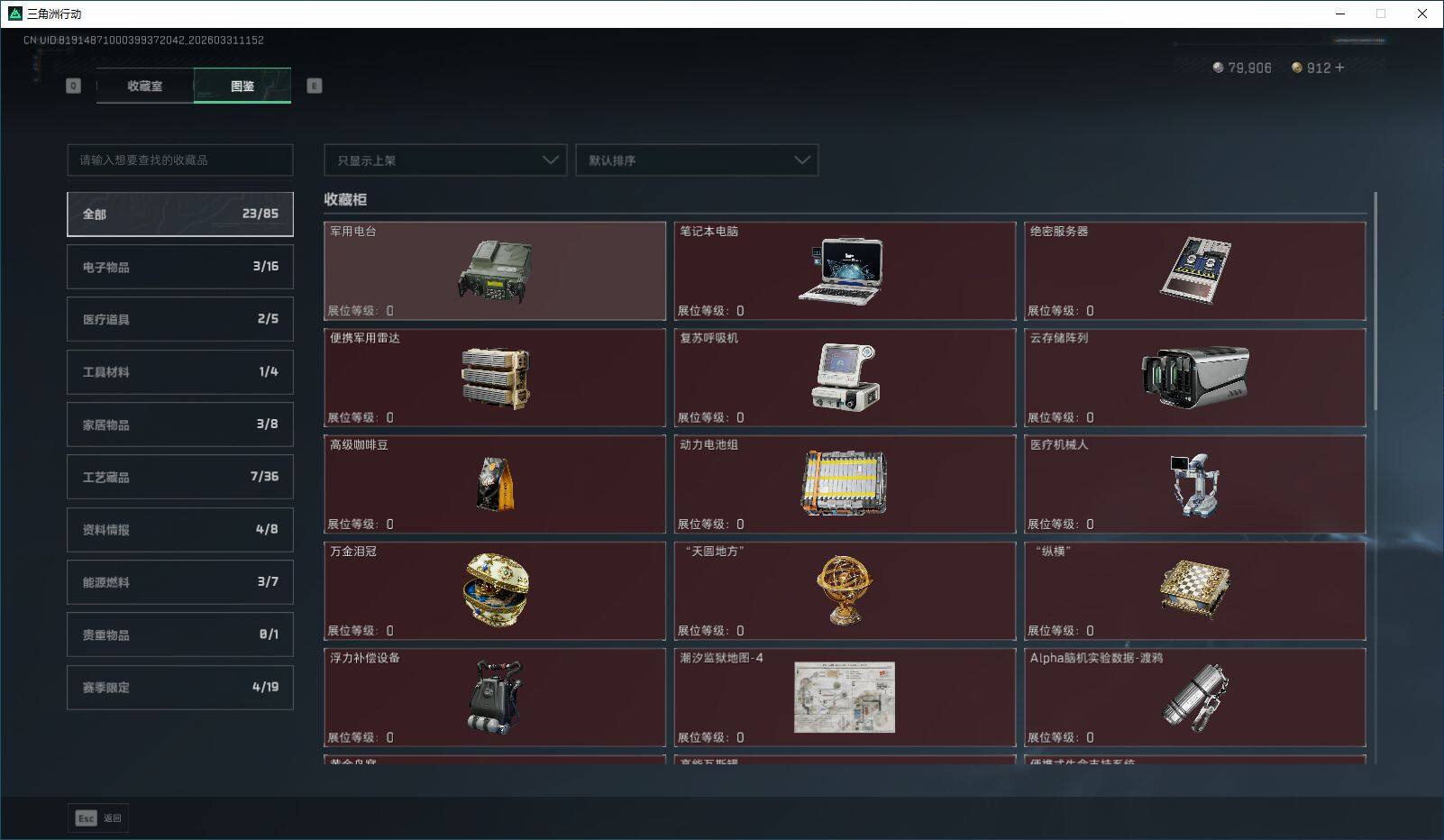This screenshot has width=1444, height=840.
Task: Open the 潮汐监狱地图-4 item
Action: coord(845,697)
